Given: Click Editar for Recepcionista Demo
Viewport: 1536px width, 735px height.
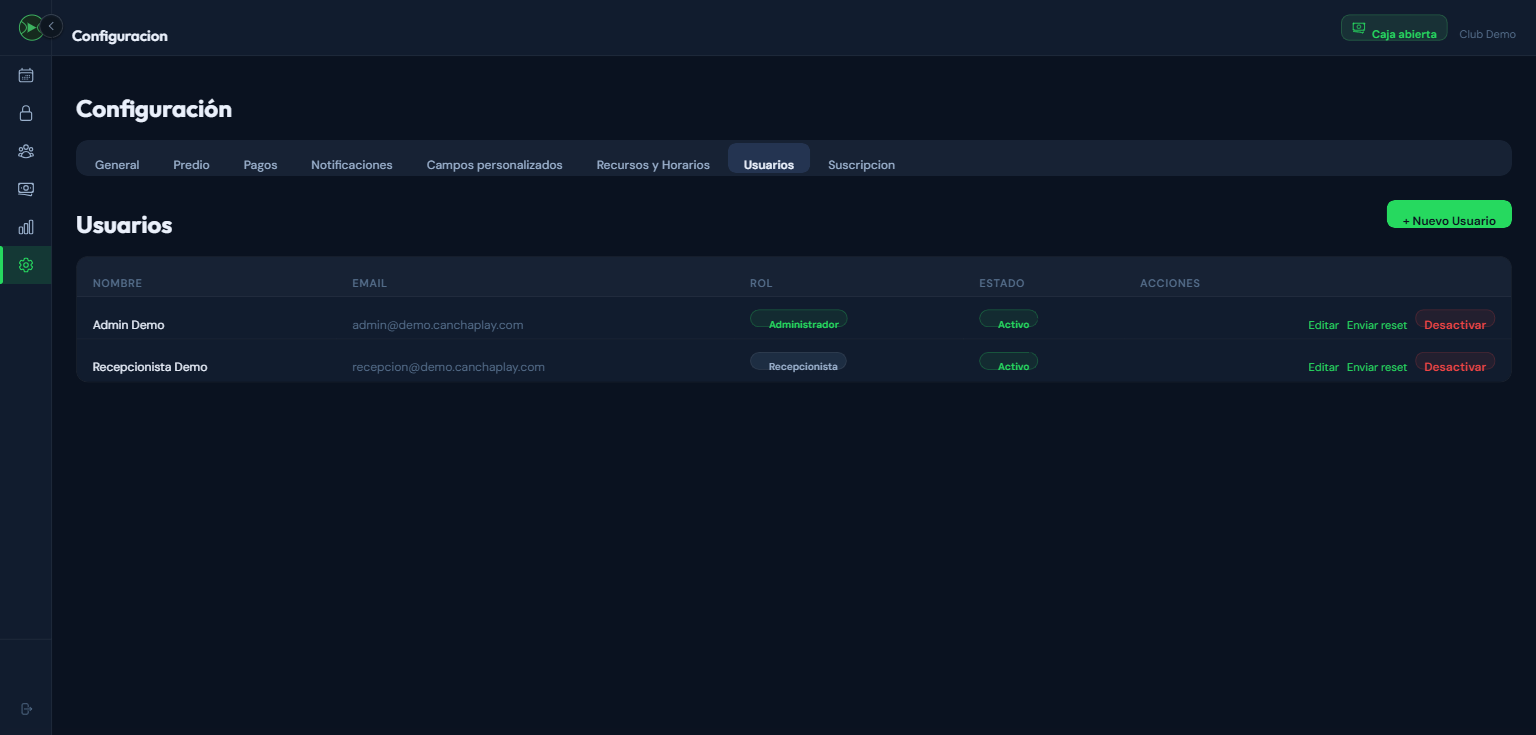Looking at the screenshot, I should click(x=1323, y=367).
